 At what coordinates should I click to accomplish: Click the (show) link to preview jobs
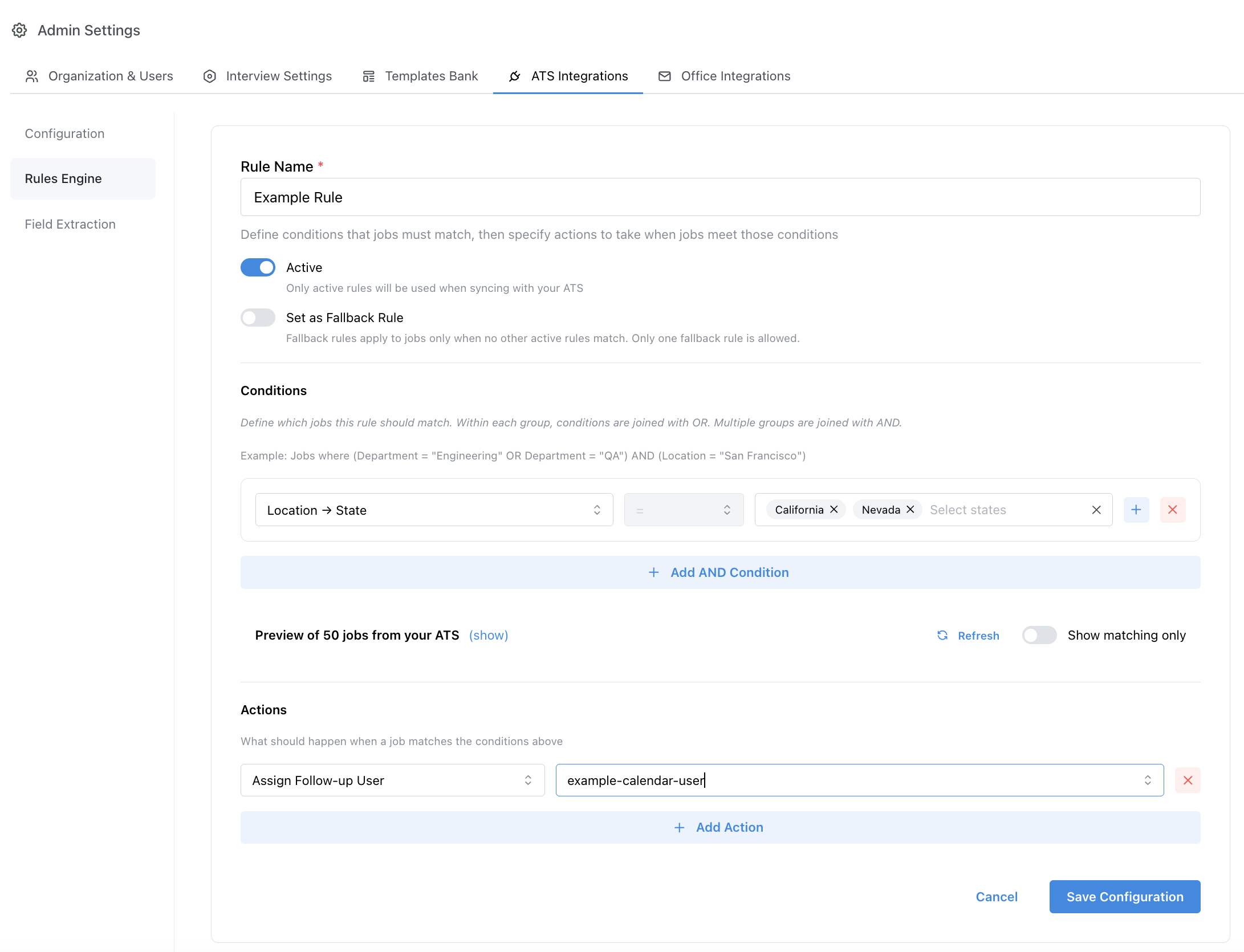[488, 635]
